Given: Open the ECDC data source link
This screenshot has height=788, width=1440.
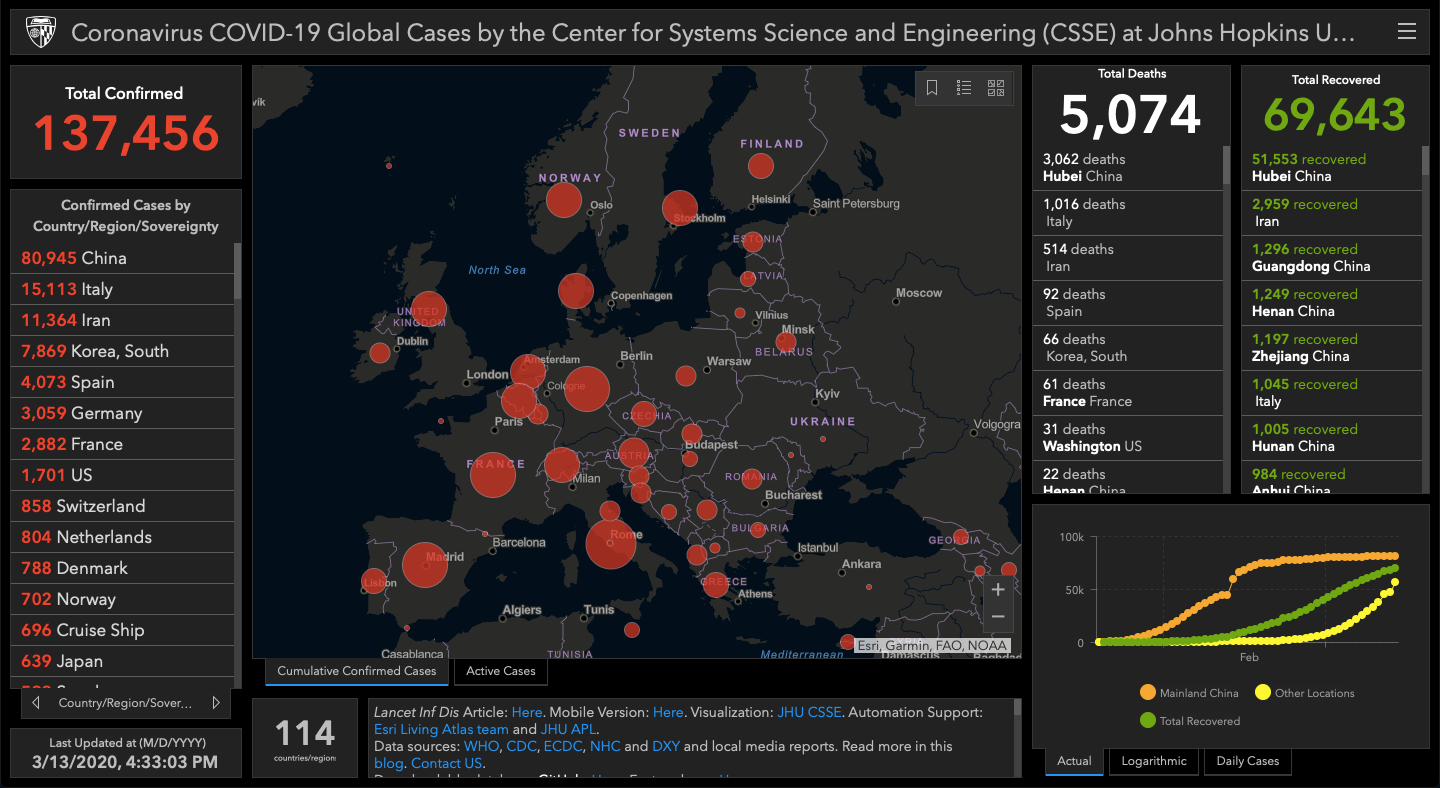Looking at the screenshot, I should 563,747.
